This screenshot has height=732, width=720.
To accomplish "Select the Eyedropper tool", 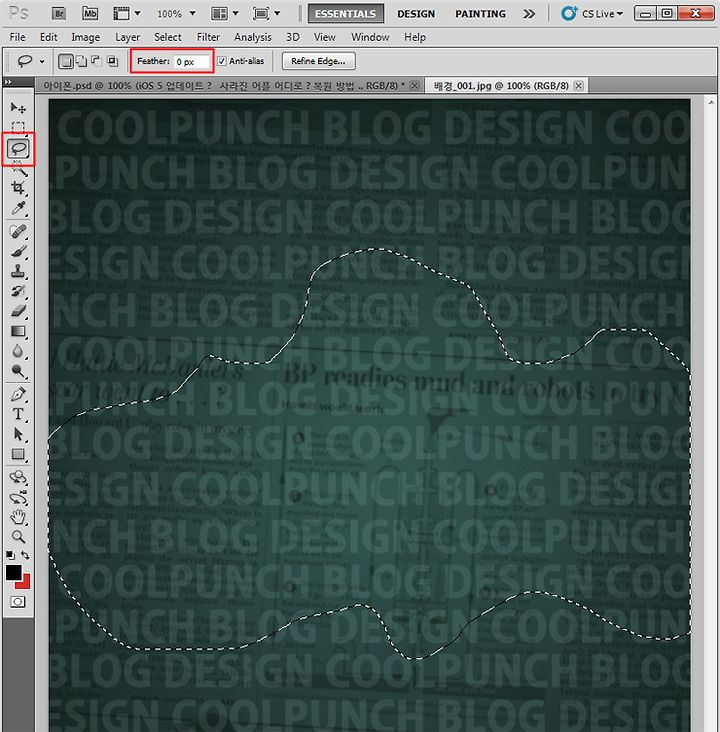I will click(18, 208).
